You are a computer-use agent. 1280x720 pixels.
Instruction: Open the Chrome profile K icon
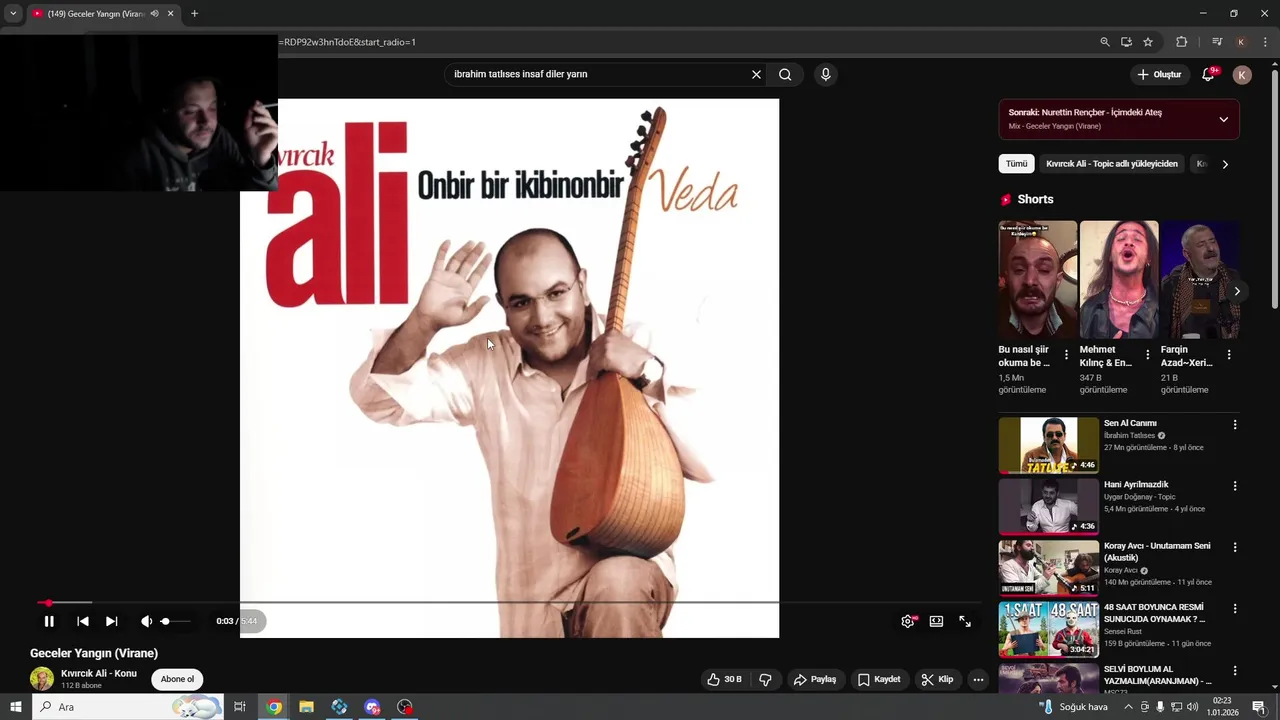(1241, 42)
